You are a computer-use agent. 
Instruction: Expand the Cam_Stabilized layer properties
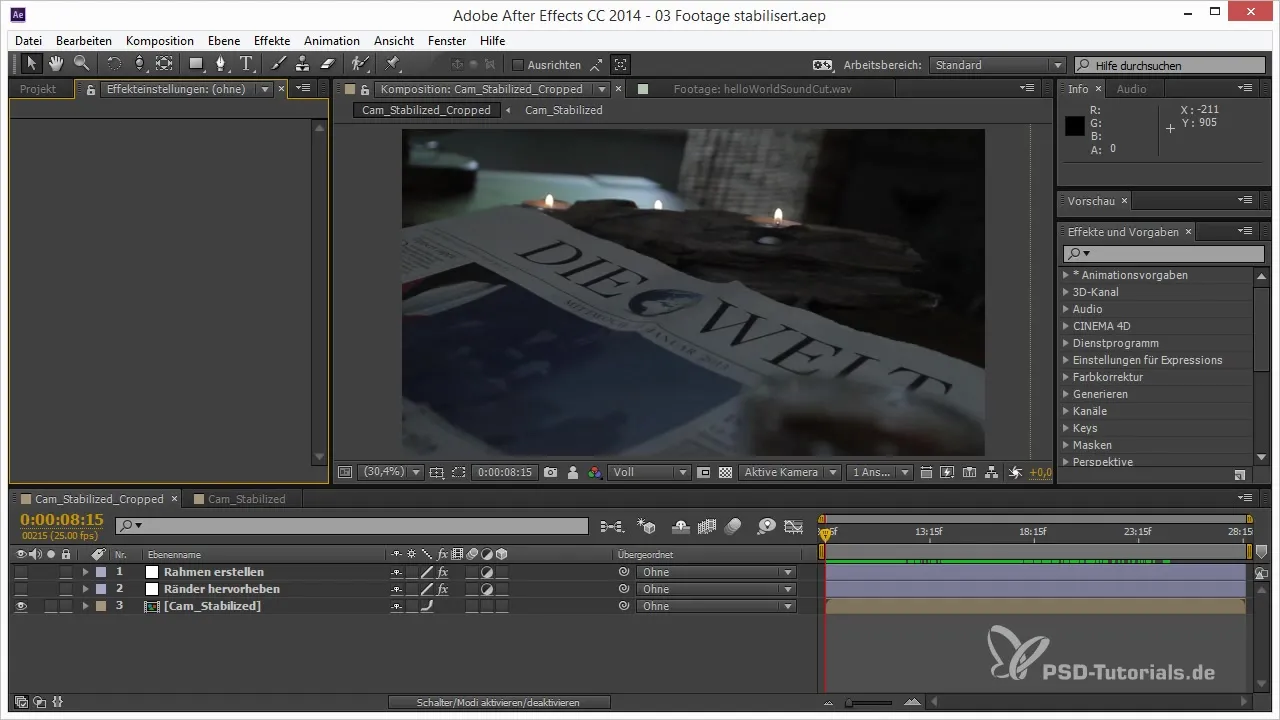85,606
